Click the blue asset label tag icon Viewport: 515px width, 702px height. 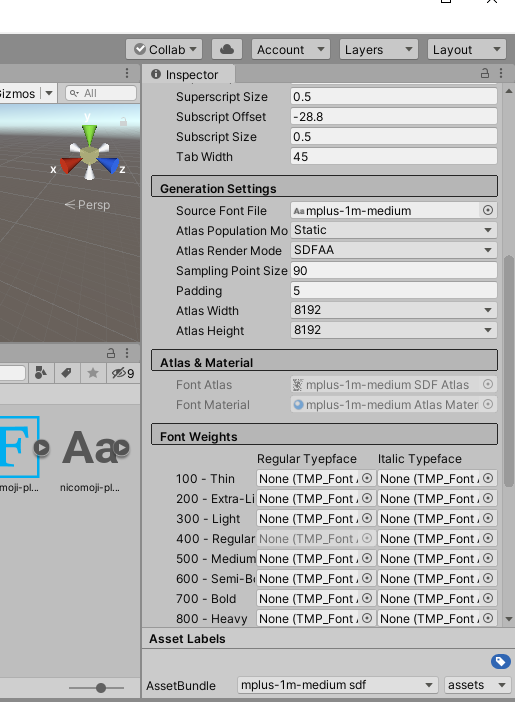[x=500, y=661]
